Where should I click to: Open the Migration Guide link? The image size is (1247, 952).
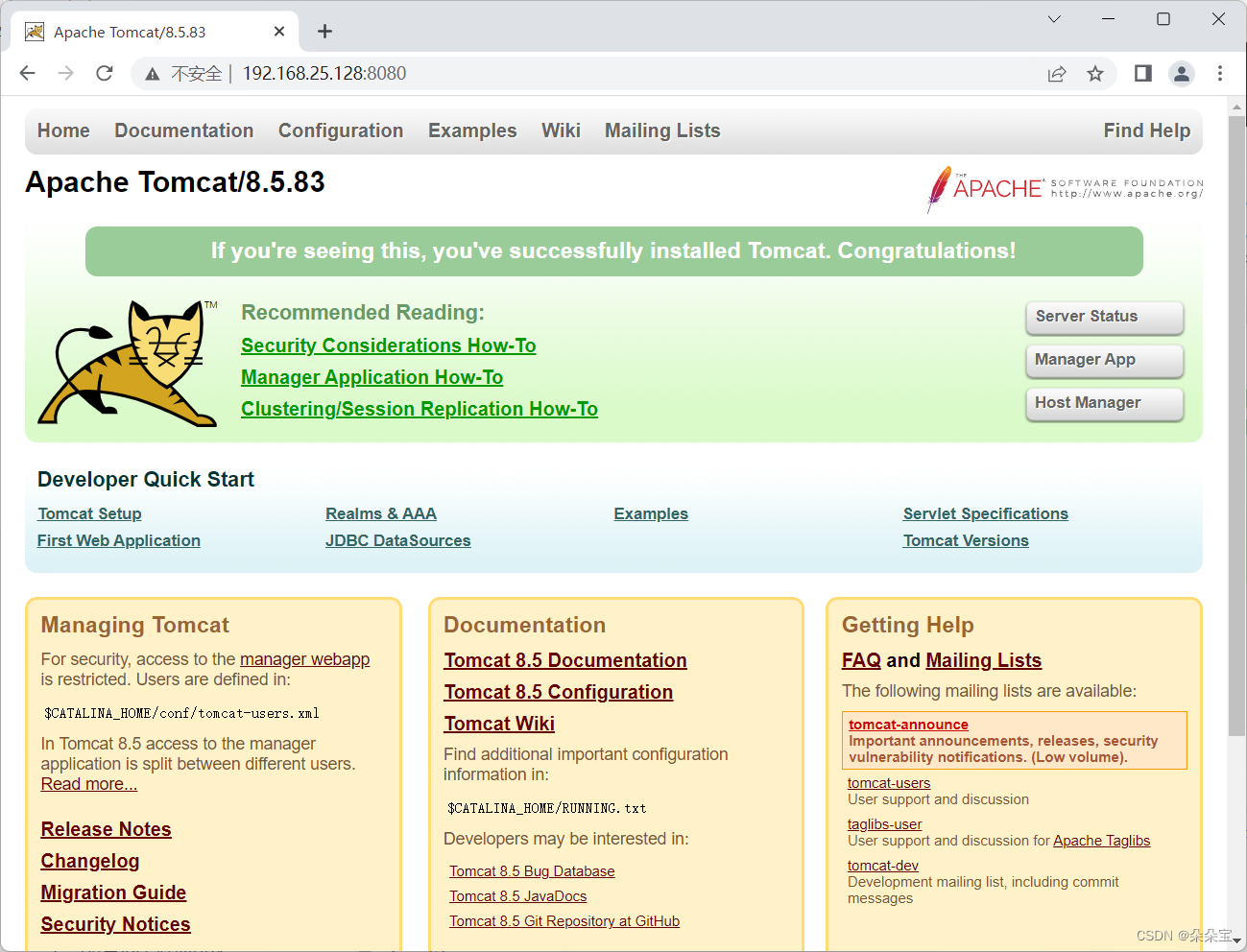113,892
